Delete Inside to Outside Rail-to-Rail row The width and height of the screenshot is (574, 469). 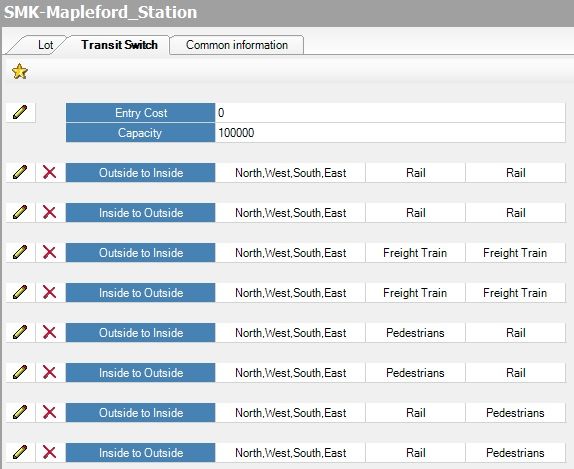[49, 212]
